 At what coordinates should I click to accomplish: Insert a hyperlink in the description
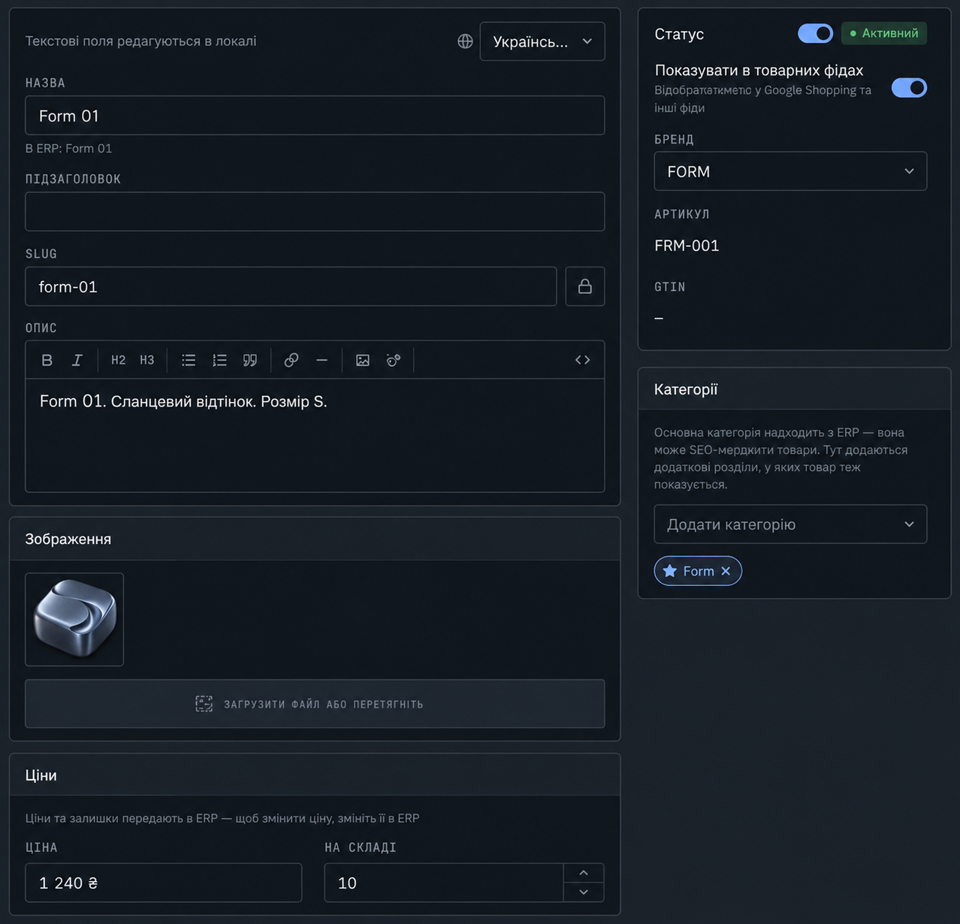point(291,360)
